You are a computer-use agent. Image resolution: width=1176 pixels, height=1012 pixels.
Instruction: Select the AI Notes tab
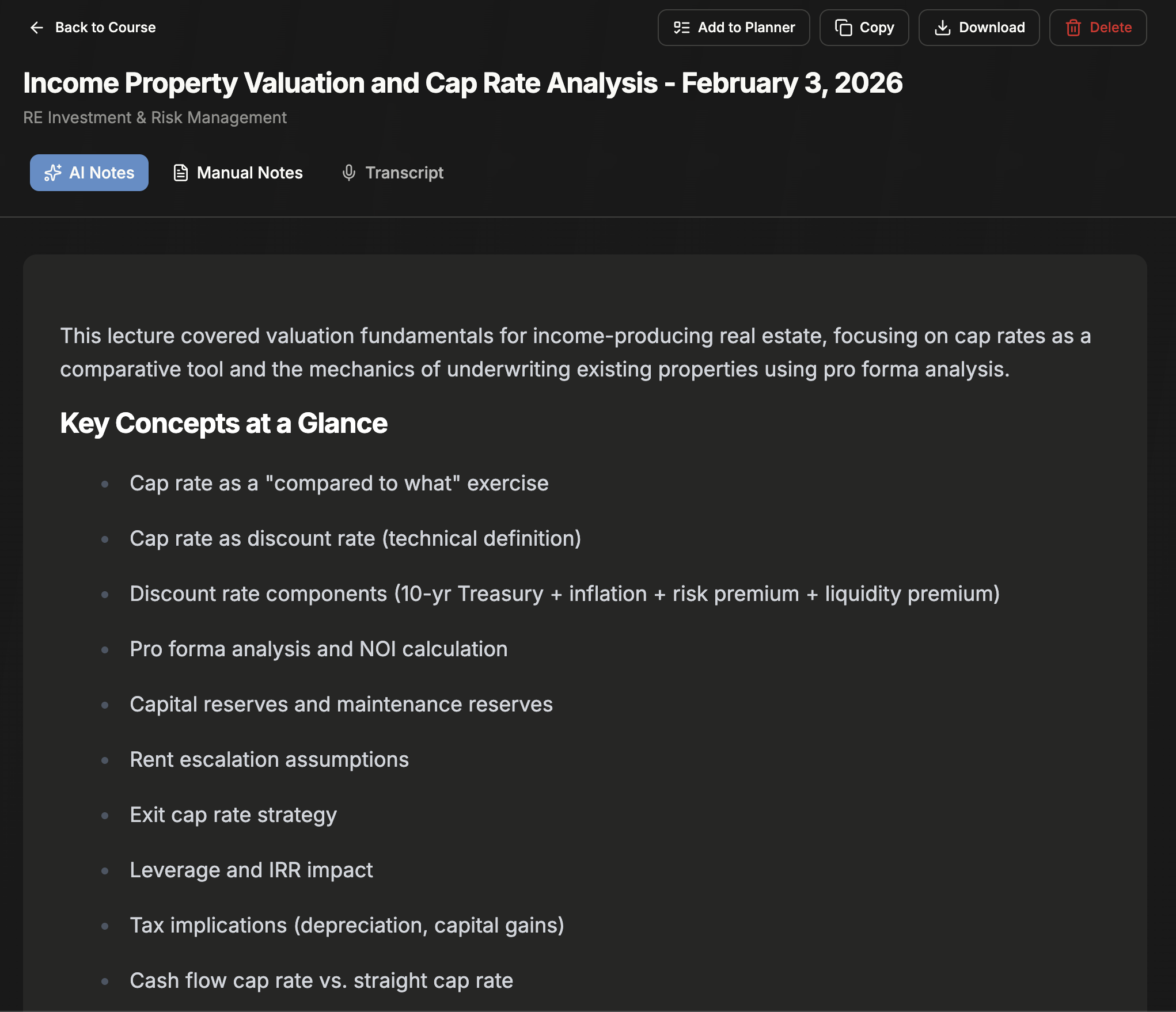point(89,173)
